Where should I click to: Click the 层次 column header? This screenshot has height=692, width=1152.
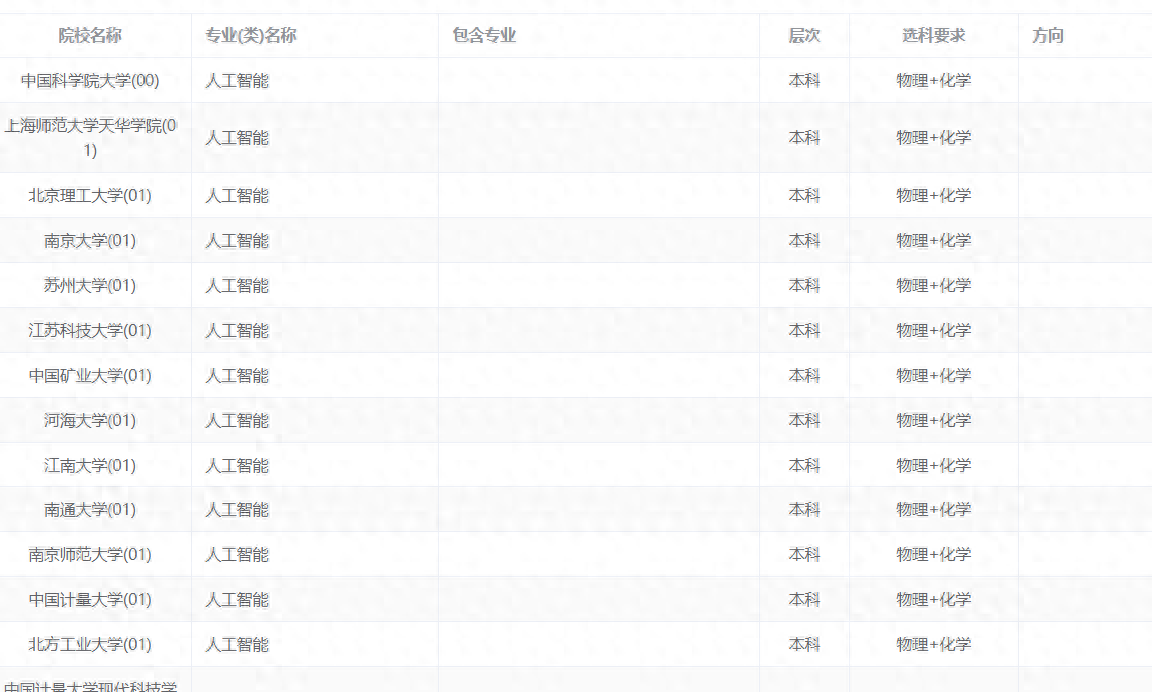coord(804,35)
